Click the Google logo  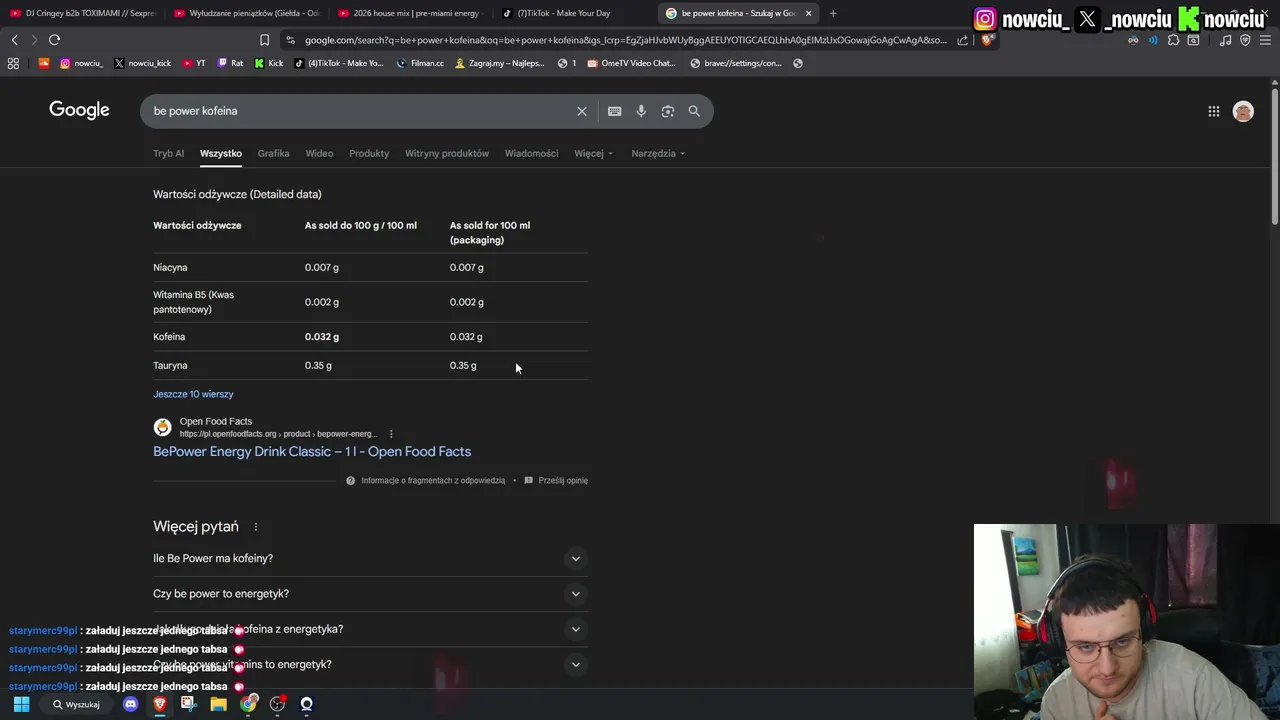pos(79,110)
